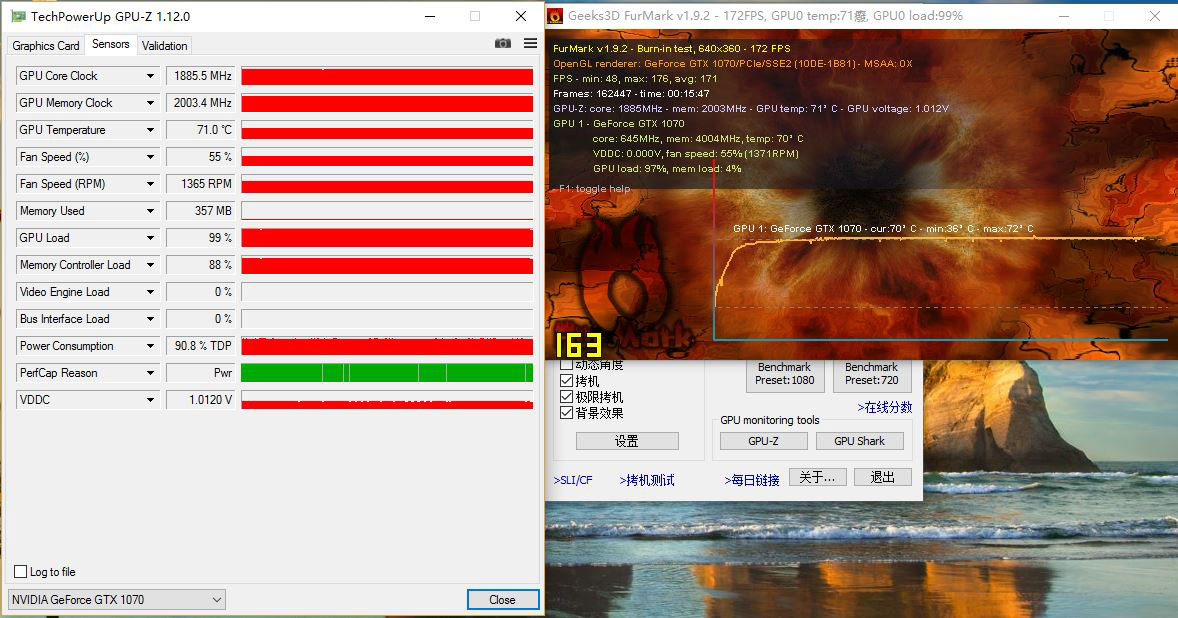Viewport: 1178px width, 618px height.
Task: Click the GPU-Z title bar app icon
Action: [x=18, y=16]
